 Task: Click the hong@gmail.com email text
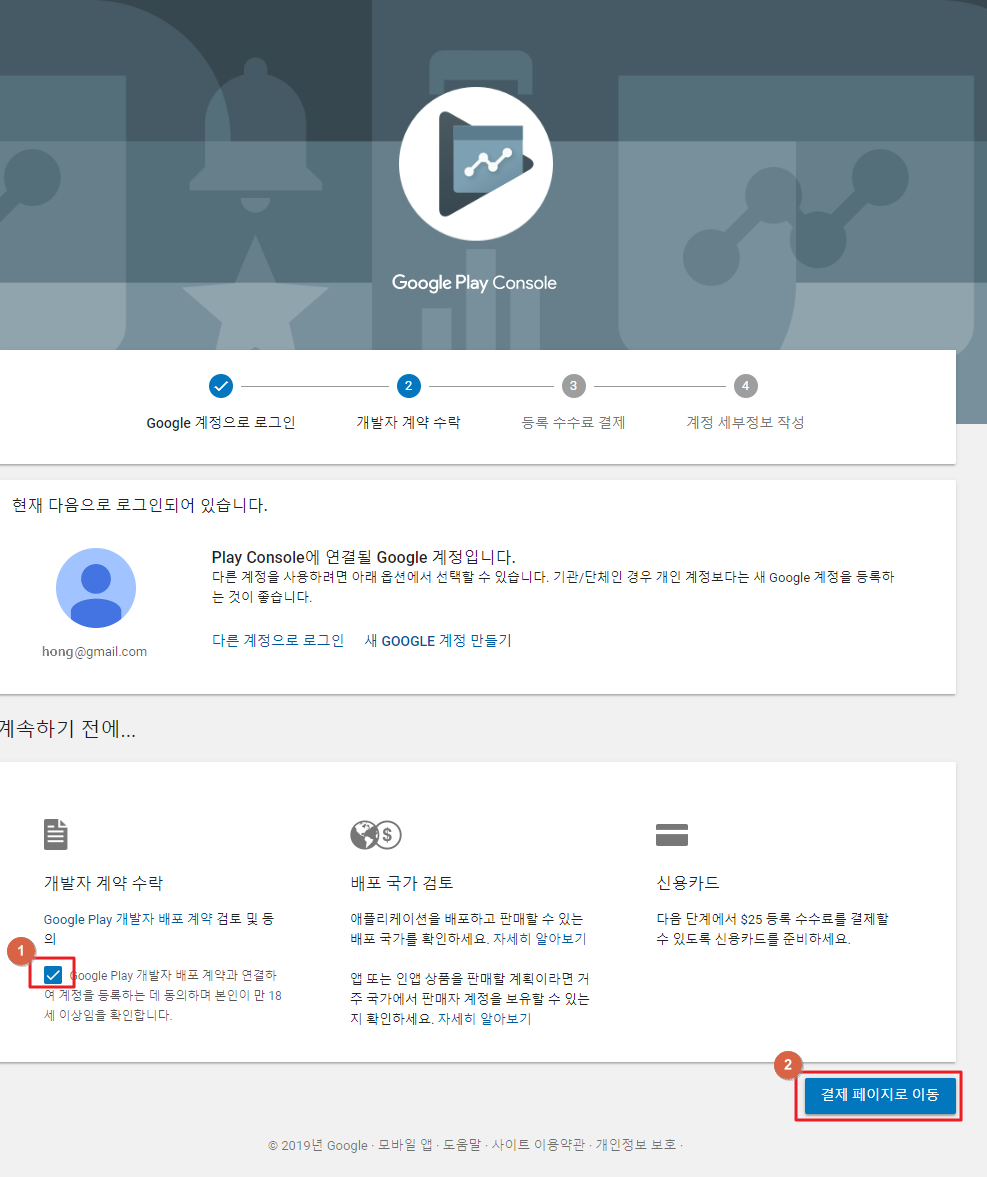tap(95, 652)
